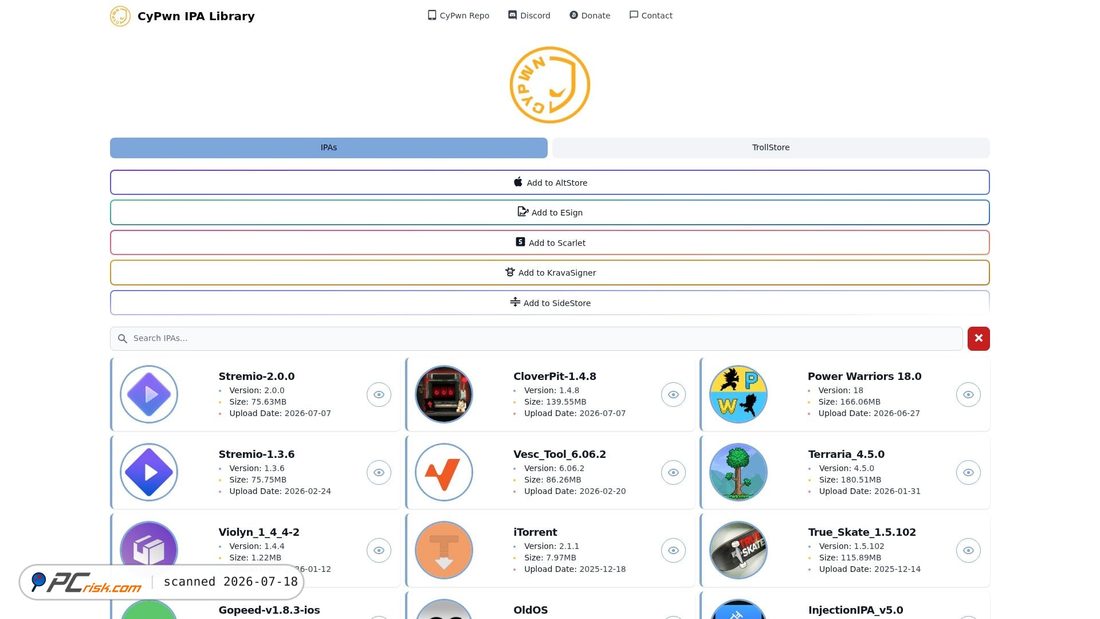Open the CloverPit-1.4.8 app icon

(443, 394)
